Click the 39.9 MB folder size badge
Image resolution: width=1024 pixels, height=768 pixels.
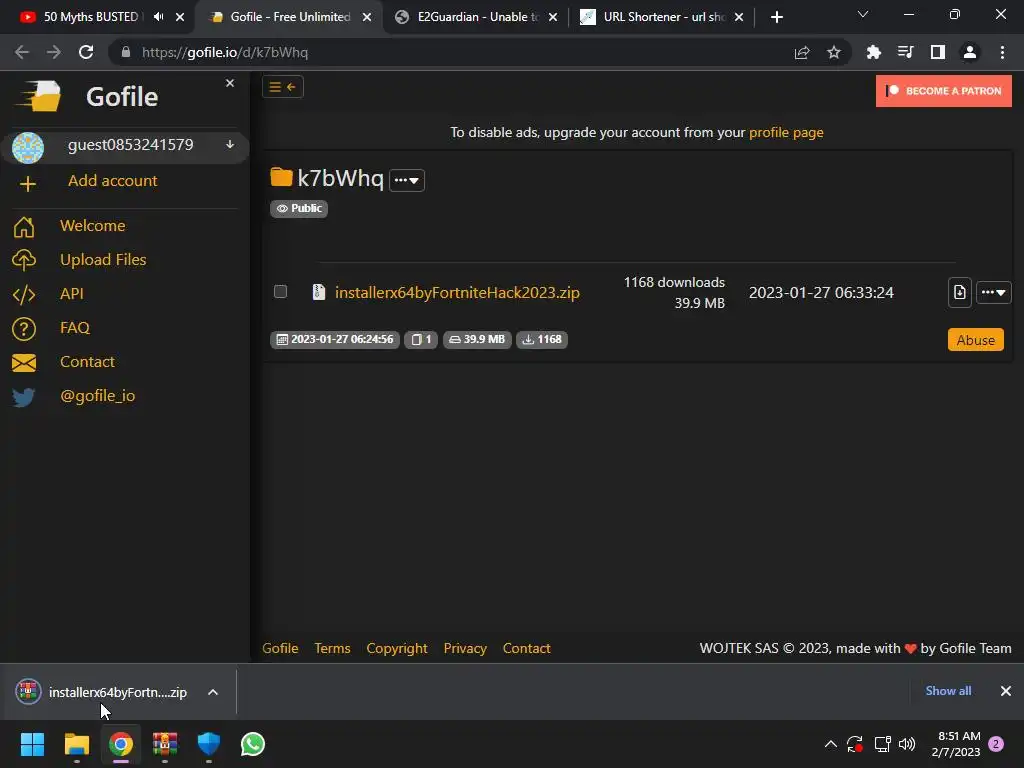pos(477,340)
